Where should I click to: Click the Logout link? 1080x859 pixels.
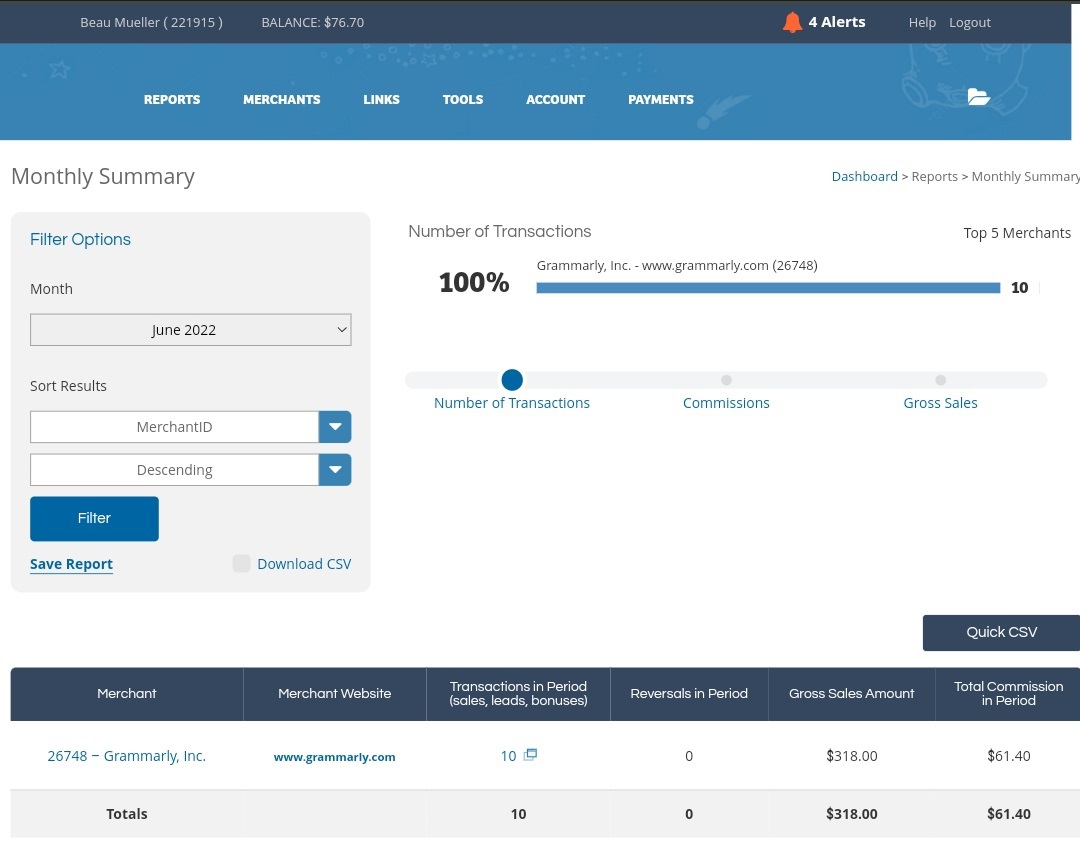pos(970,23)
